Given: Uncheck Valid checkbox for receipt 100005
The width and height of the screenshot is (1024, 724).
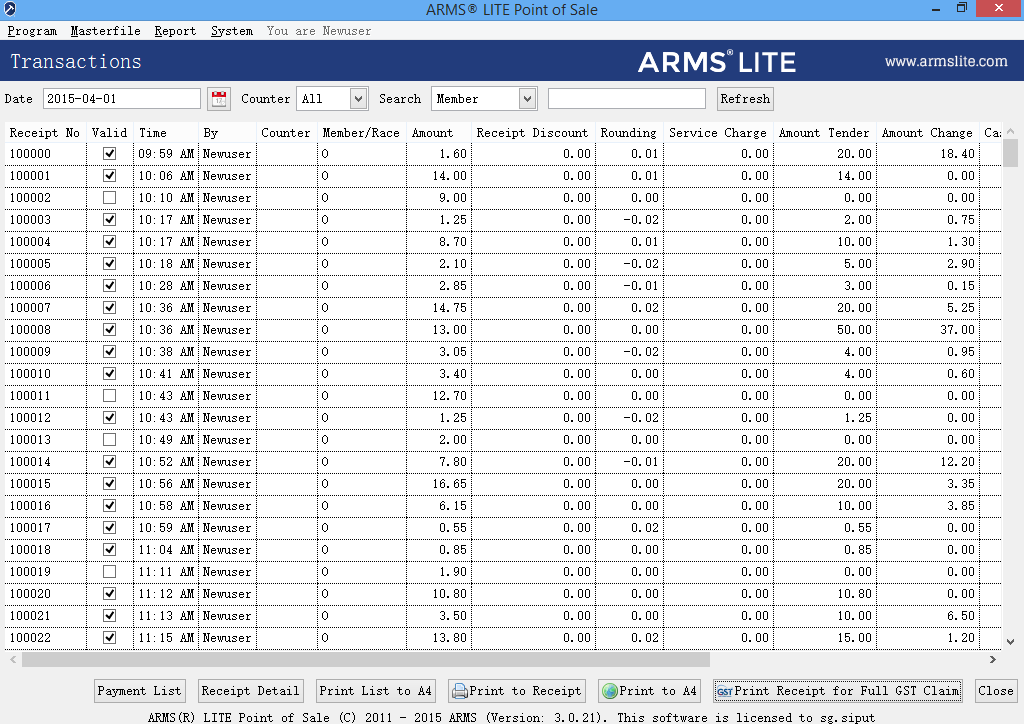Looking at the screenshot, I should 109,263.
